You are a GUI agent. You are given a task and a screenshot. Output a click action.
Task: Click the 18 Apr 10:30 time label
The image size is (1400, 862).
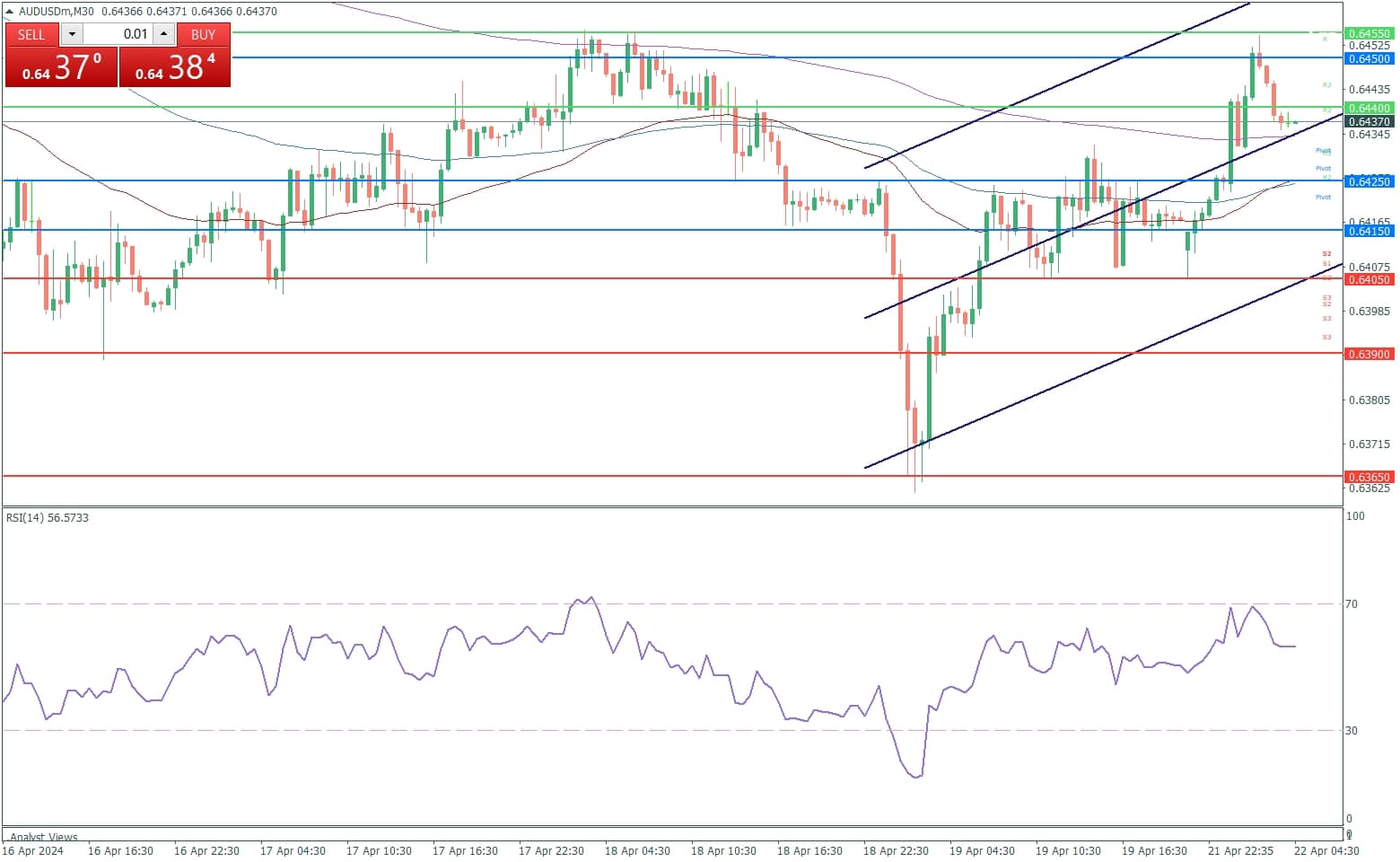(723, 850)
